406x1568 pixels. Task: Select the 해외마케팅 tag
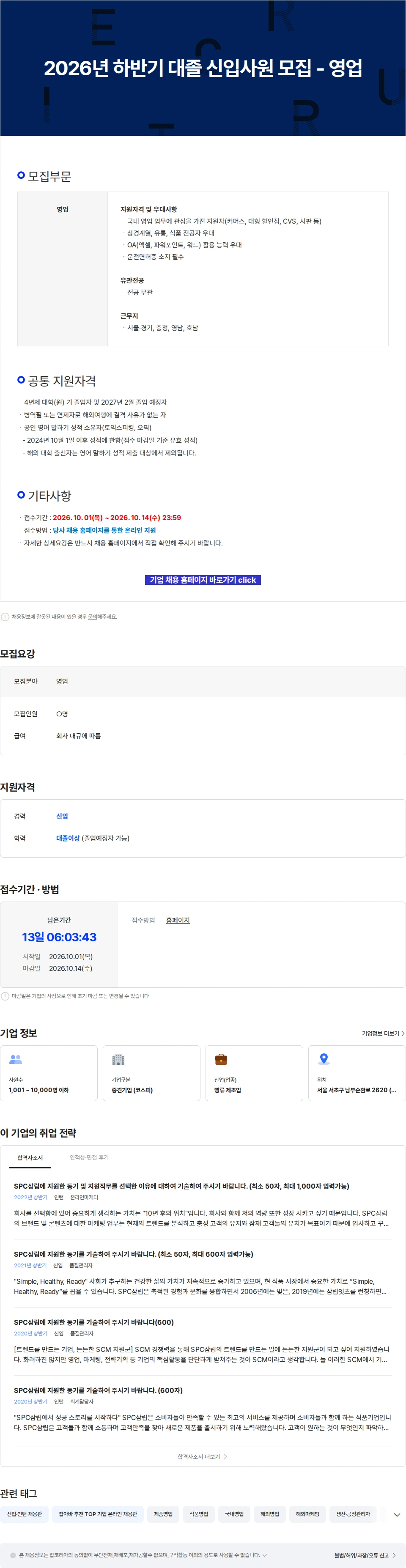307,1514
